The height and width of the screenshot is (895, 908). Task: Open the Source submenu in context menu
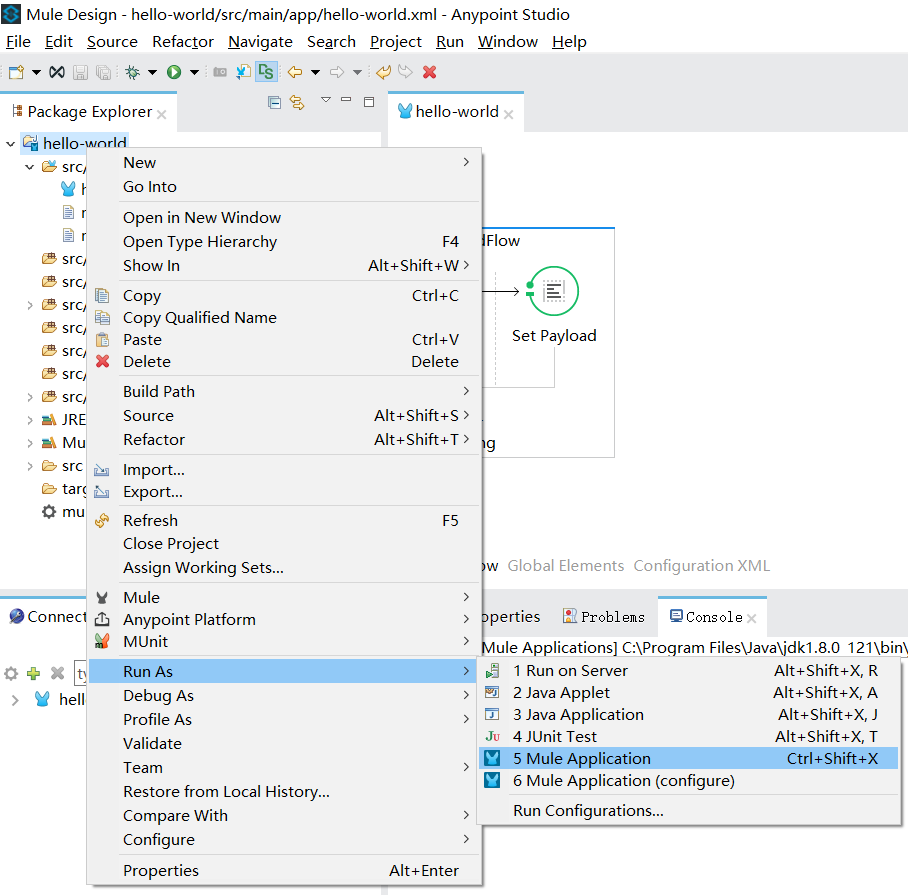tap(285, 415)
